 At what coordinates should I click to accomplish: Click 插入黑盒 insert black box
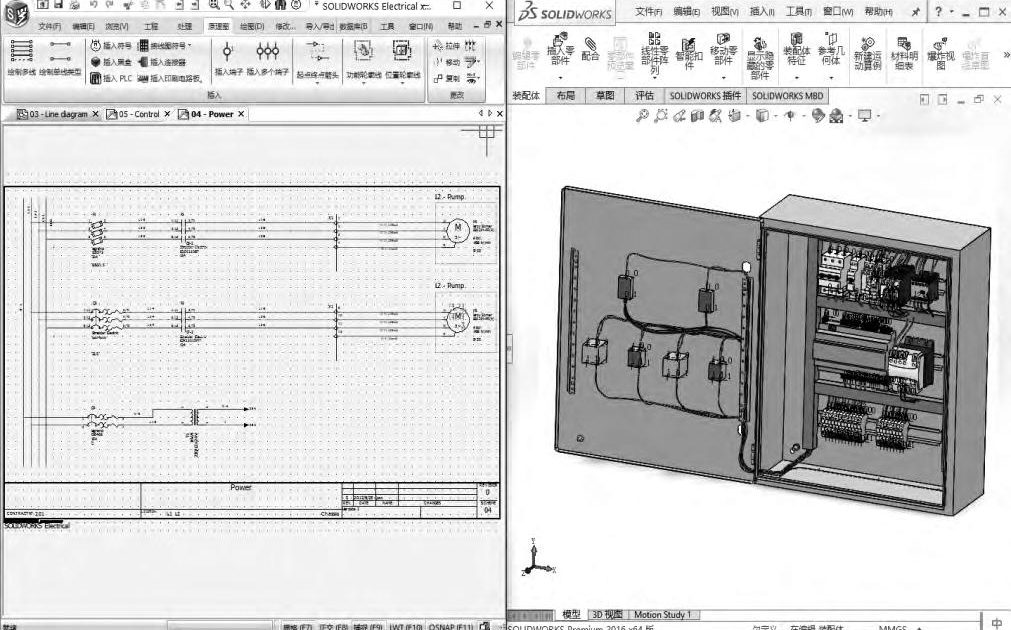(x=111, y=62)
